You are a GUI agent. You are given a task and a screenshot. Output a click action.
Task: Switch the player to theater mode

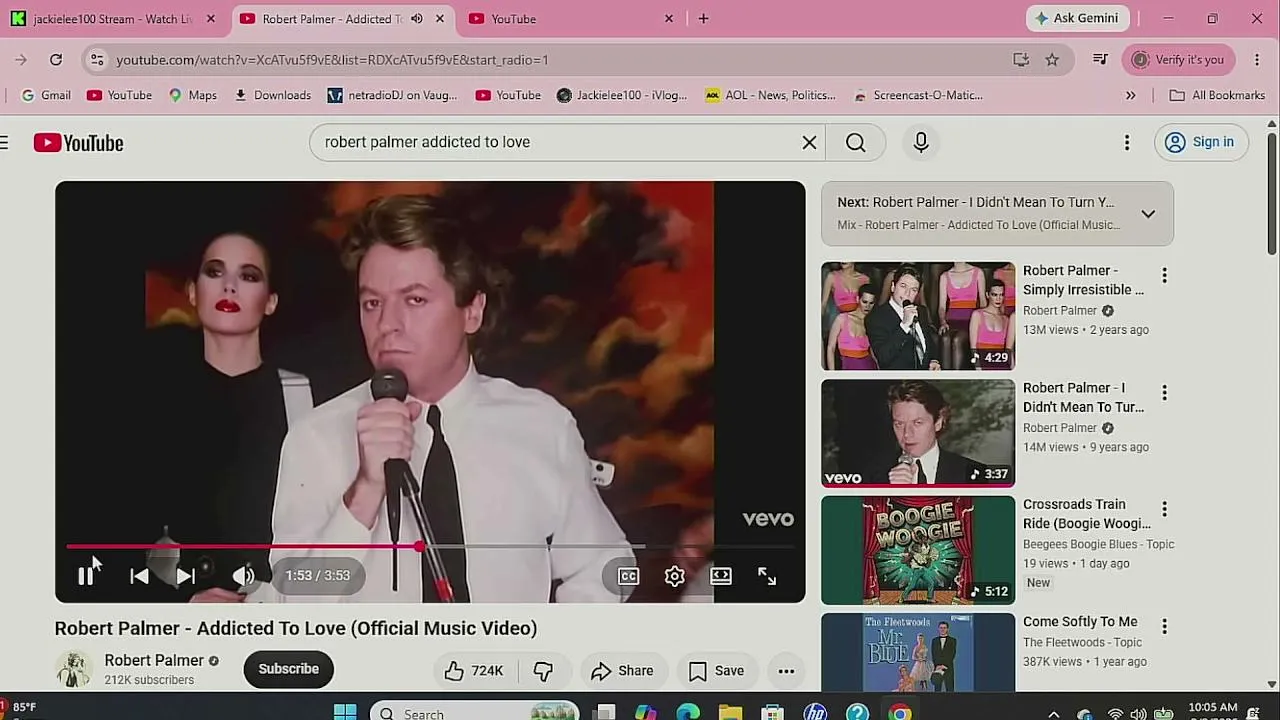coord(721,576)
